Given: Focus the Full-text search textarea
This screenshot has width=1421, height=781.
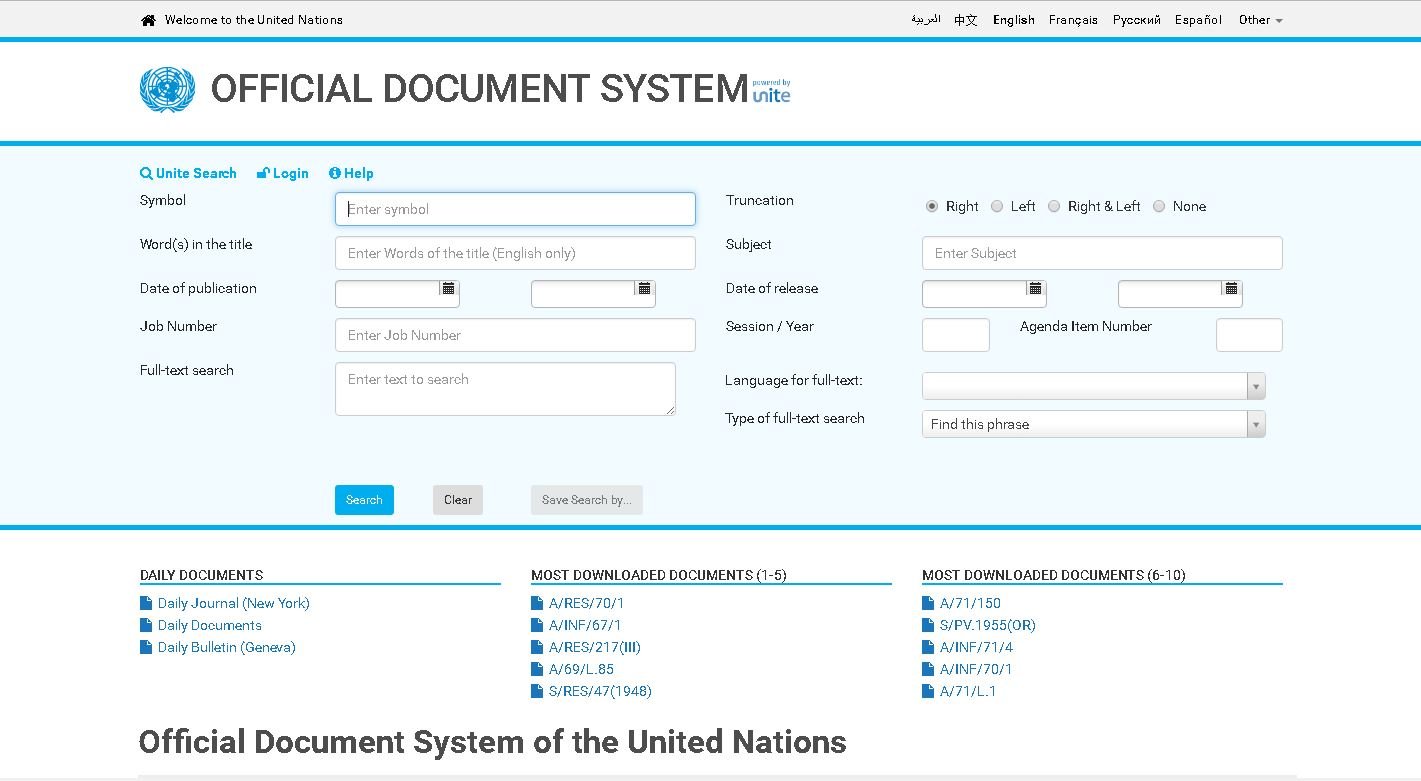Looking at the screenshot, I should pos(505,389).
